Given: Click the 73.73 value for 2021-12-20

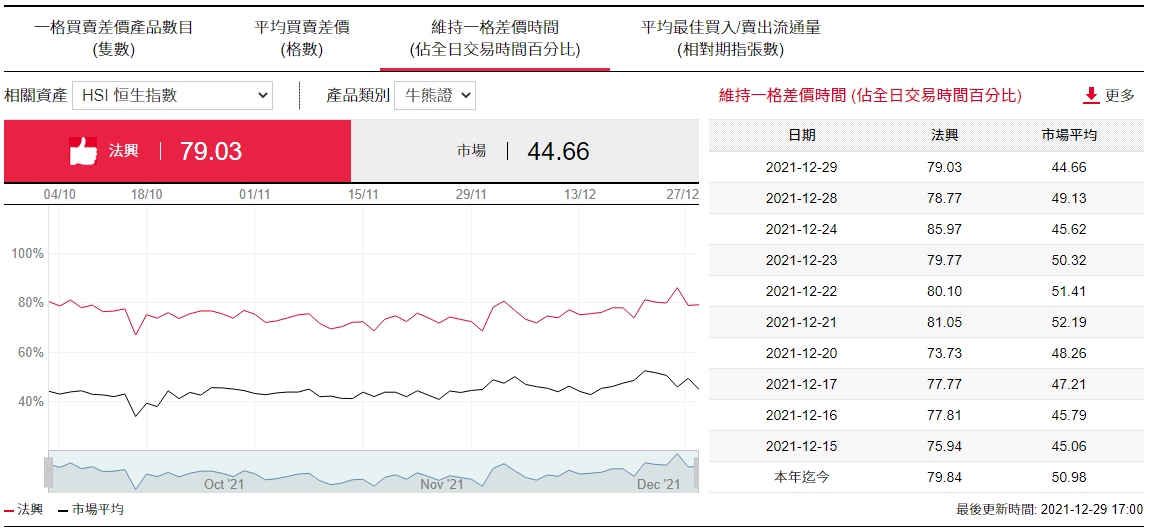Looking at the screenshot, I should [x=944, y=353].
